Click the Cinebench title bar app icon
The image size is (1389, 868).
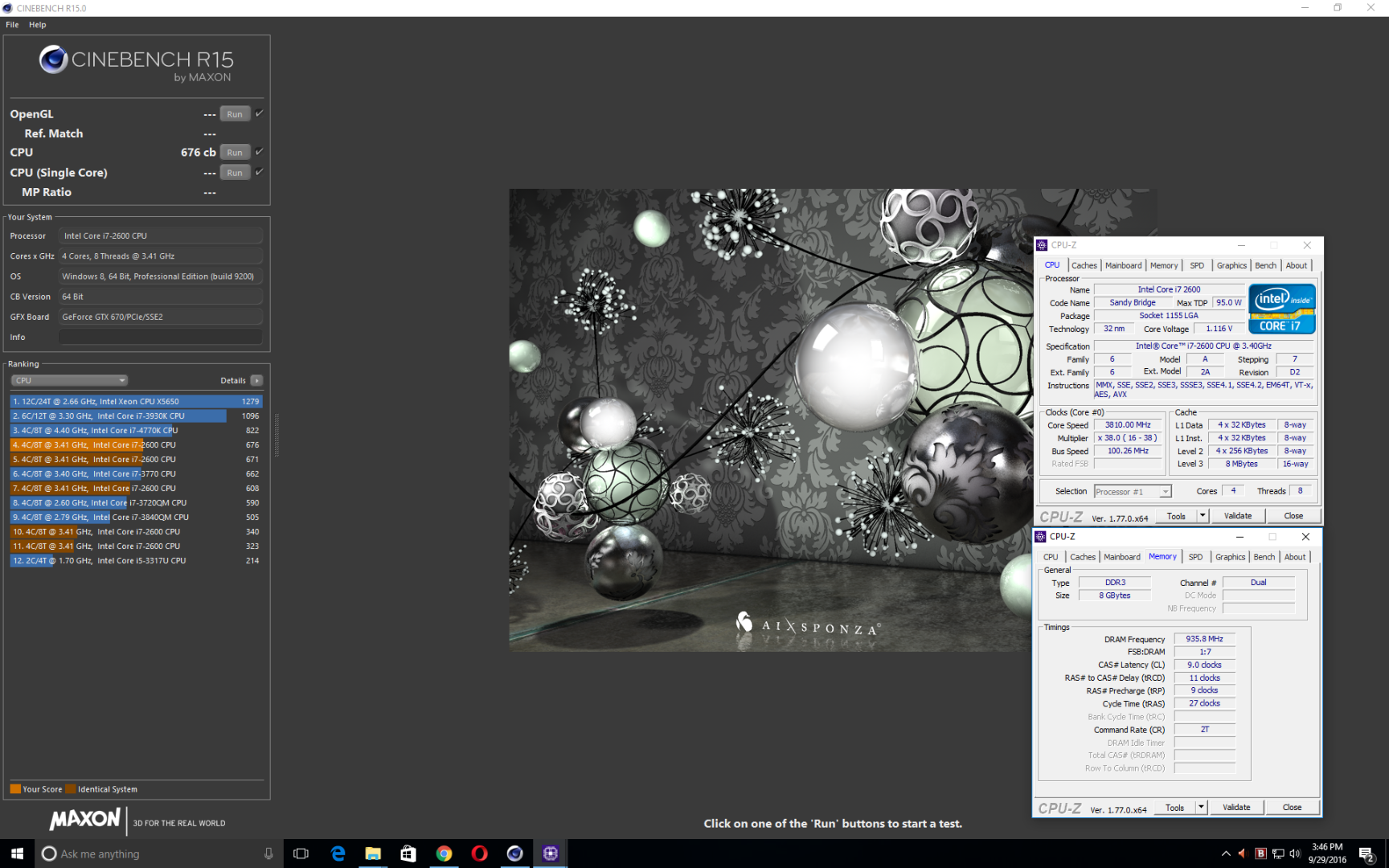click(7, 7)
